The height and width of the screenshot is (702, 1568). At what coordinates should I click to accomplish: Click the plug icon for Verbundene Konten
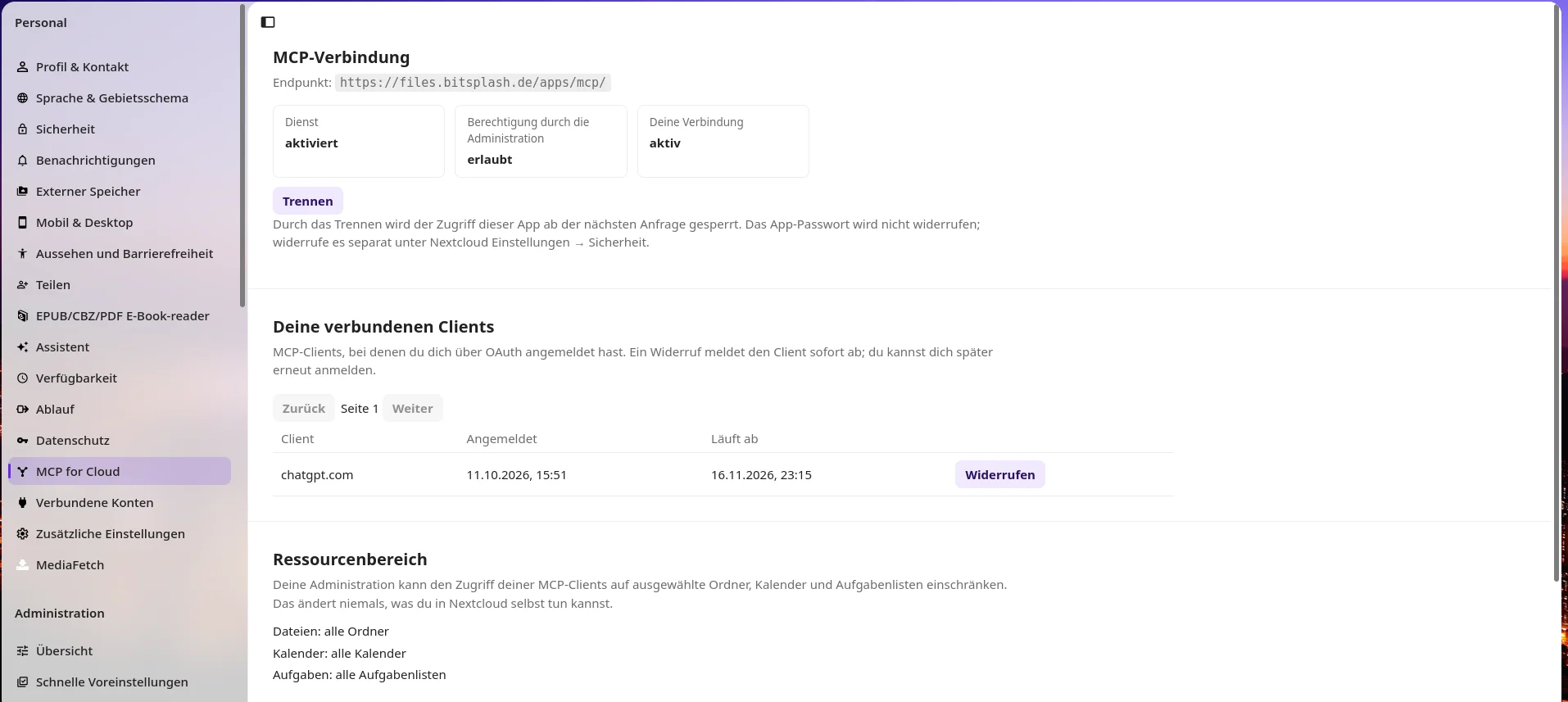point(23,503)
